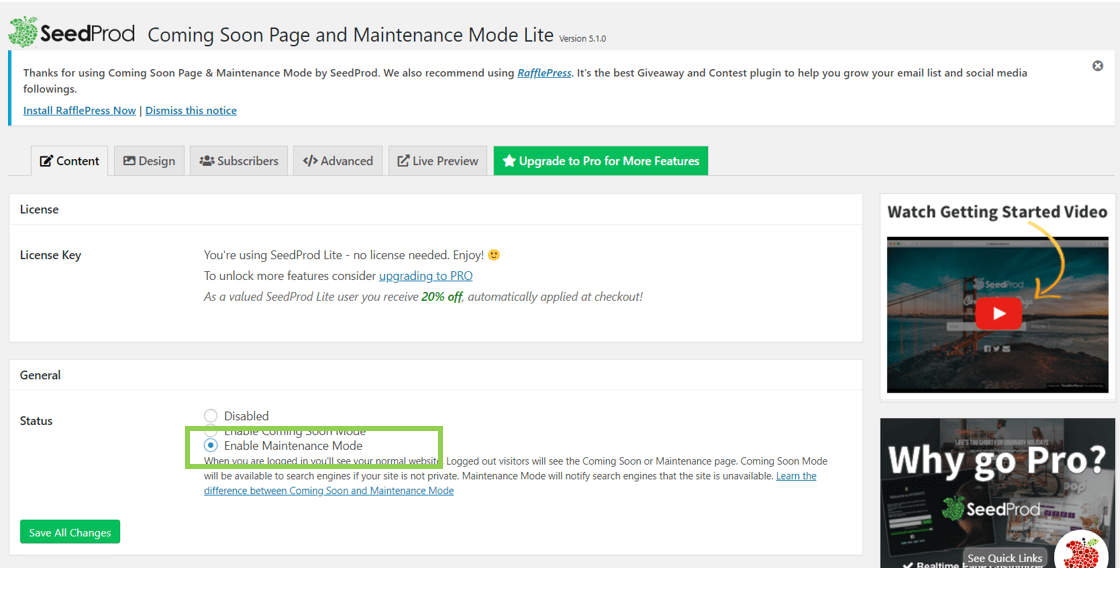Screen dimensions: 1120x592
Task: Click Install RafflePress Now link
Action: [79, 111]
